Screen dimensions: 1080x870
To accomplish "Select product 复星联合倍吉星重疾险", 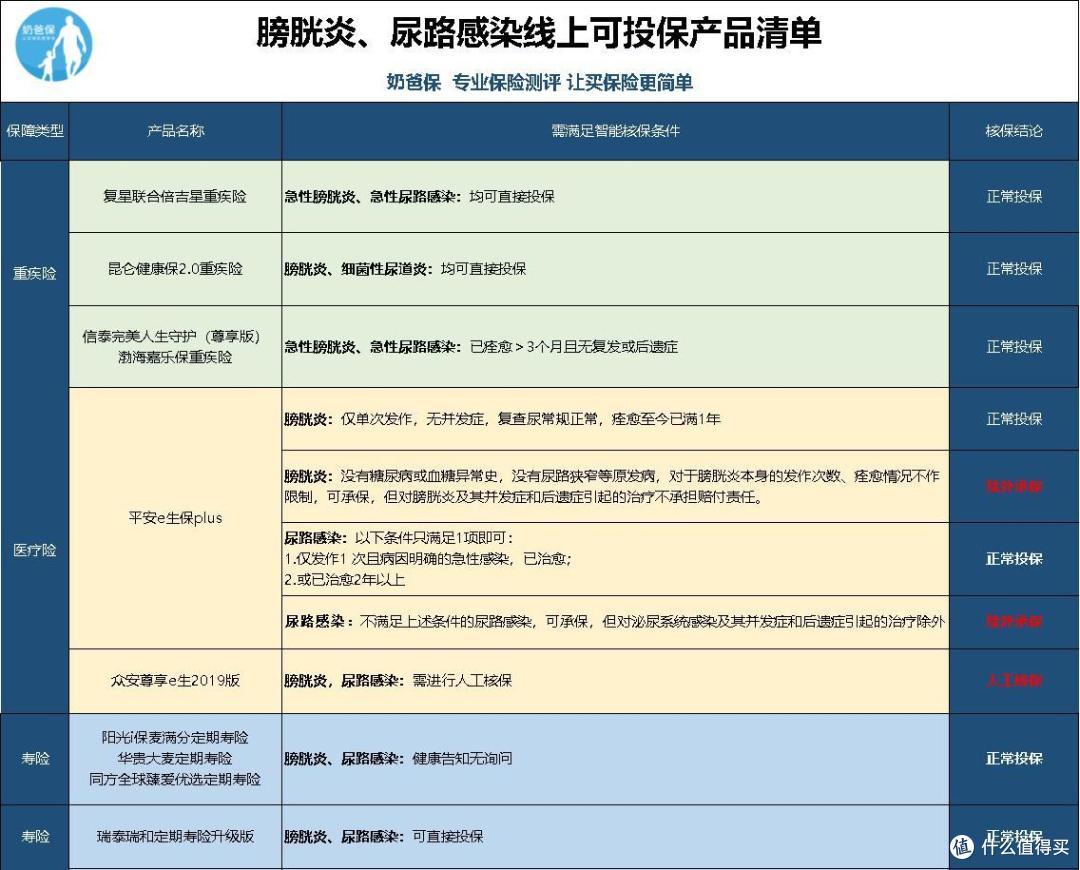I will [x=175, y=197].
